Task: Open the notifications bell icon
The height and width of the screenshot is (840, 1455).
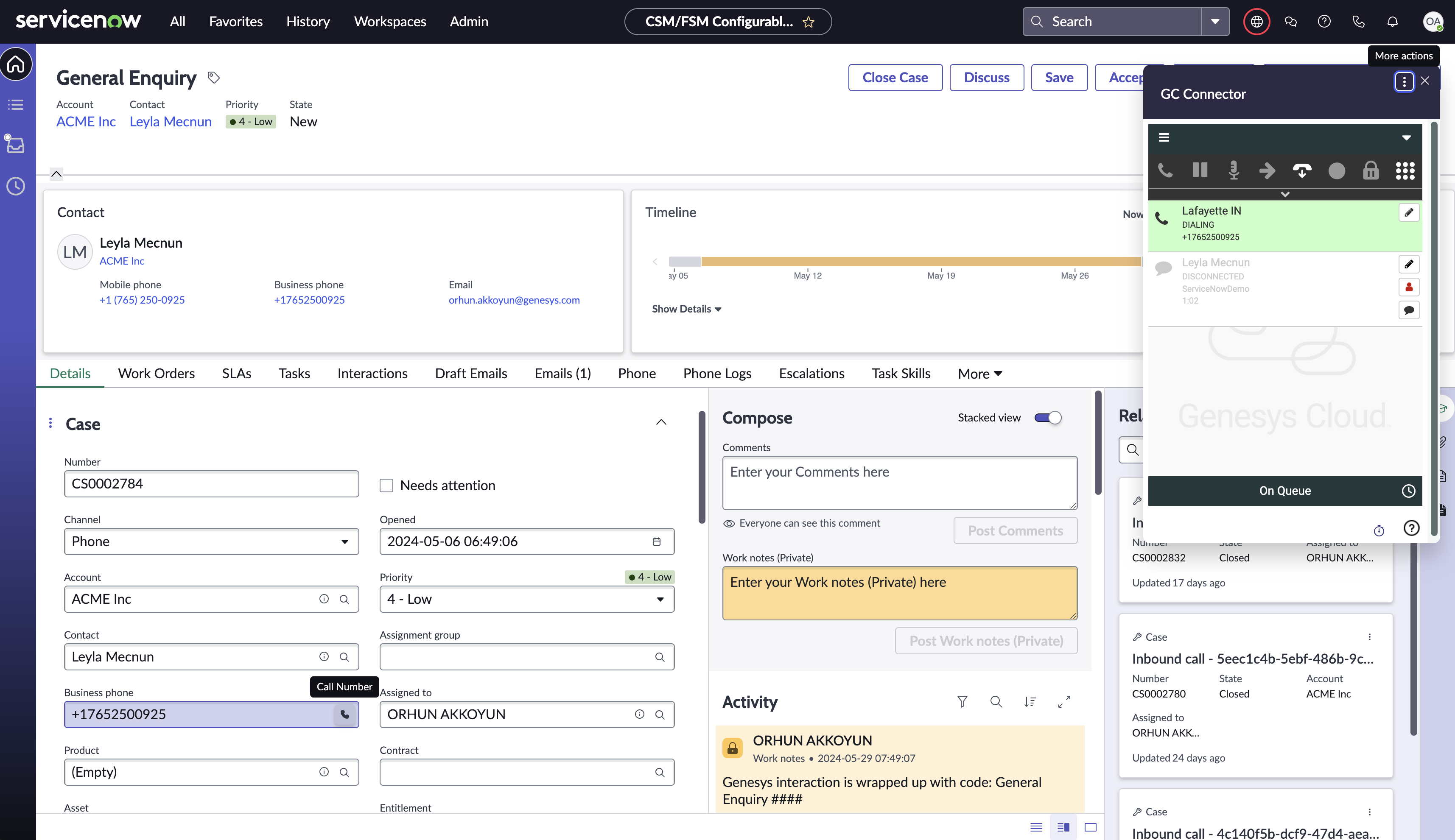Action: pyautogui.click(x=1392, y=21)
